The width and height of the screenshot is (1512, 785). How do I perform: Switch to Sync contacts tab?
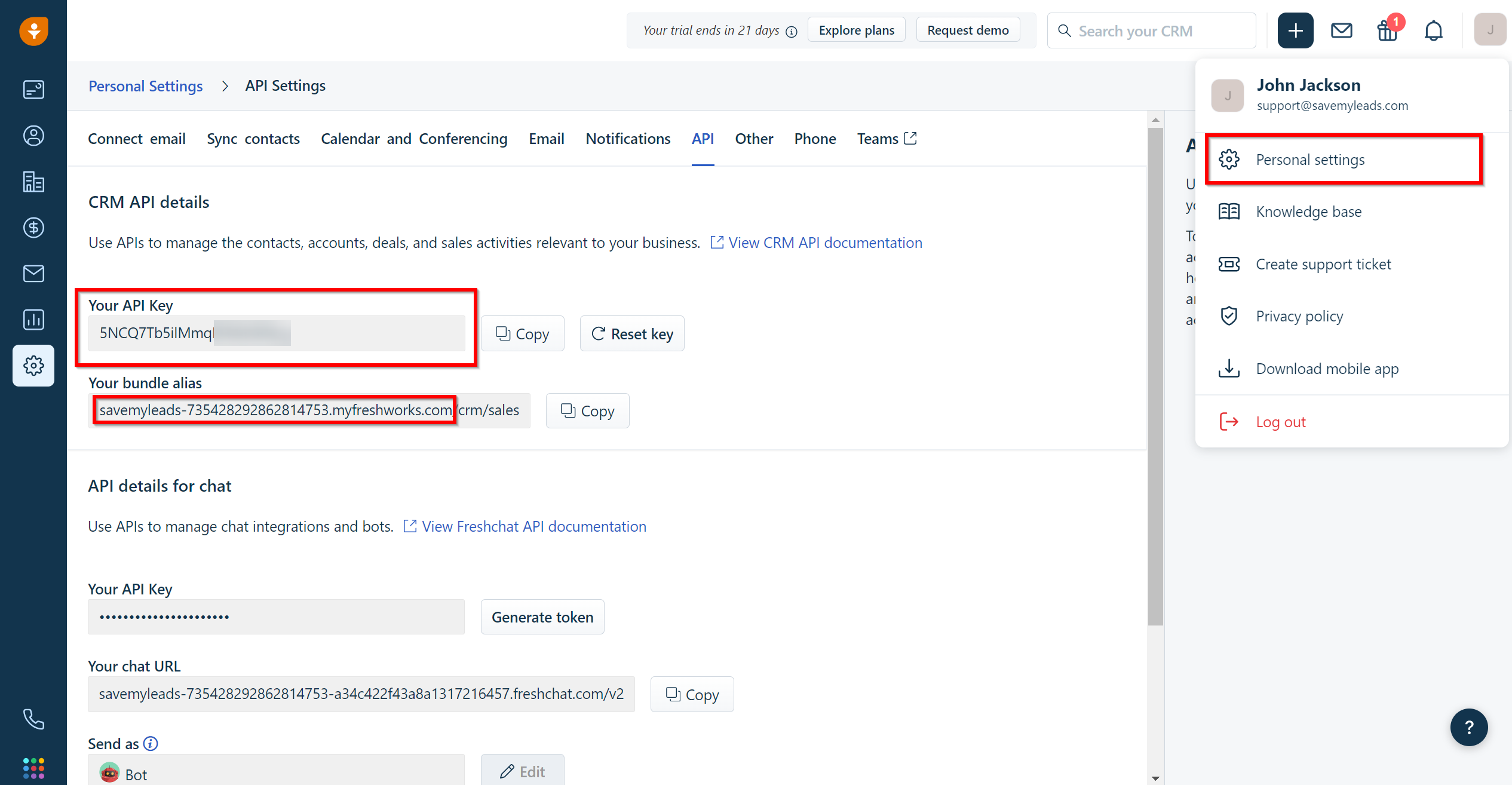(253, 139)
